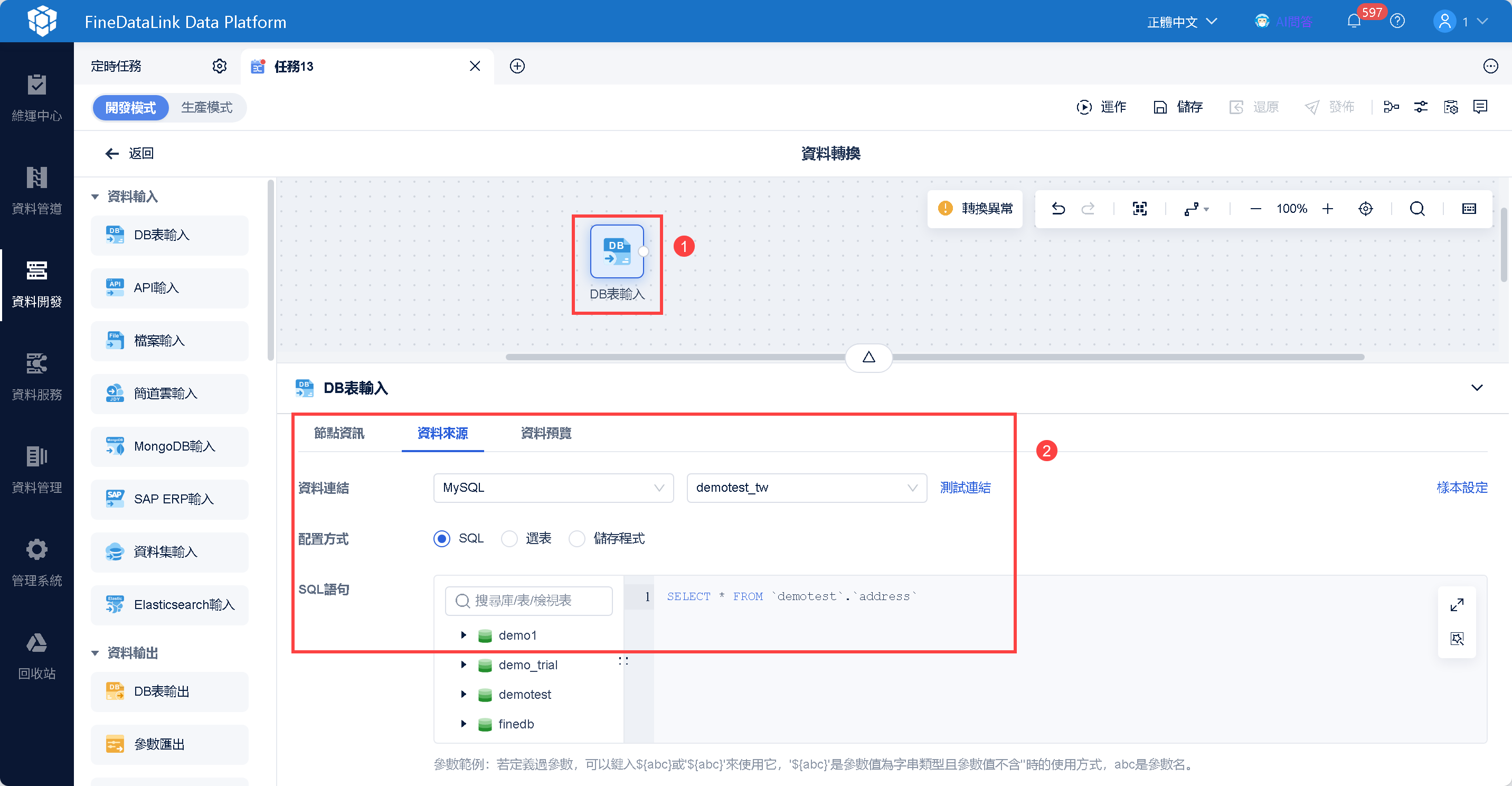The width and height of the screenshot is (1512, 786).
Task: Click the canvas search magnifier icon
Action: pos(1417,209)
